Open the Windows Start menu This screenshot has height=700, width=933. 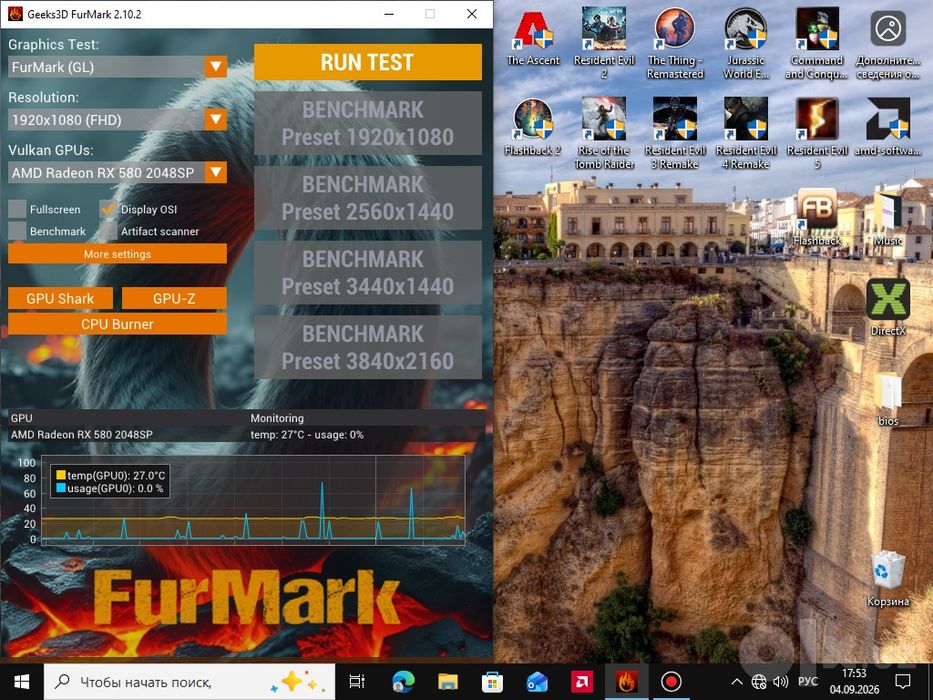click(21, 682)
